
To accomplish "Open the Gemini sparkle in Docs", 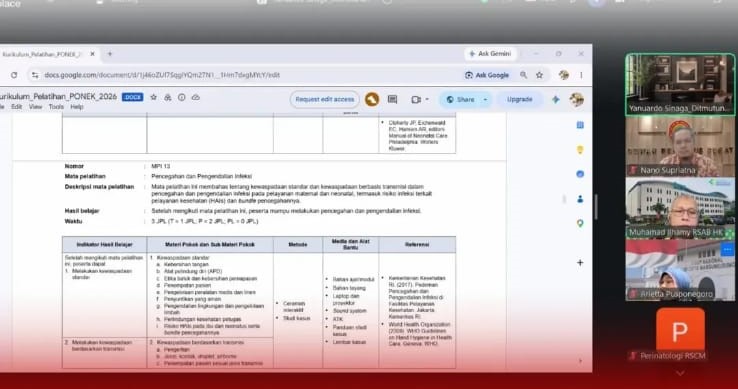I will click(556, 99).
